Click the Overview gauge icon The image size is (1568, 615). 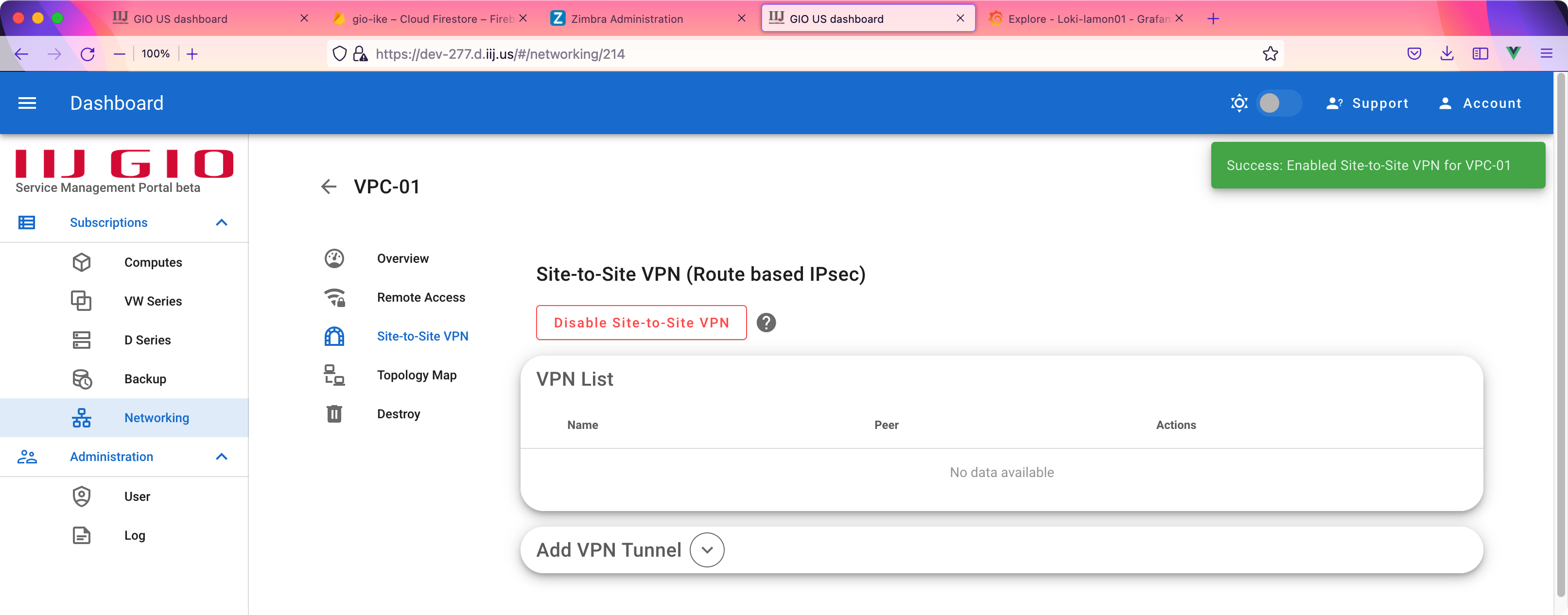[334, 258]
